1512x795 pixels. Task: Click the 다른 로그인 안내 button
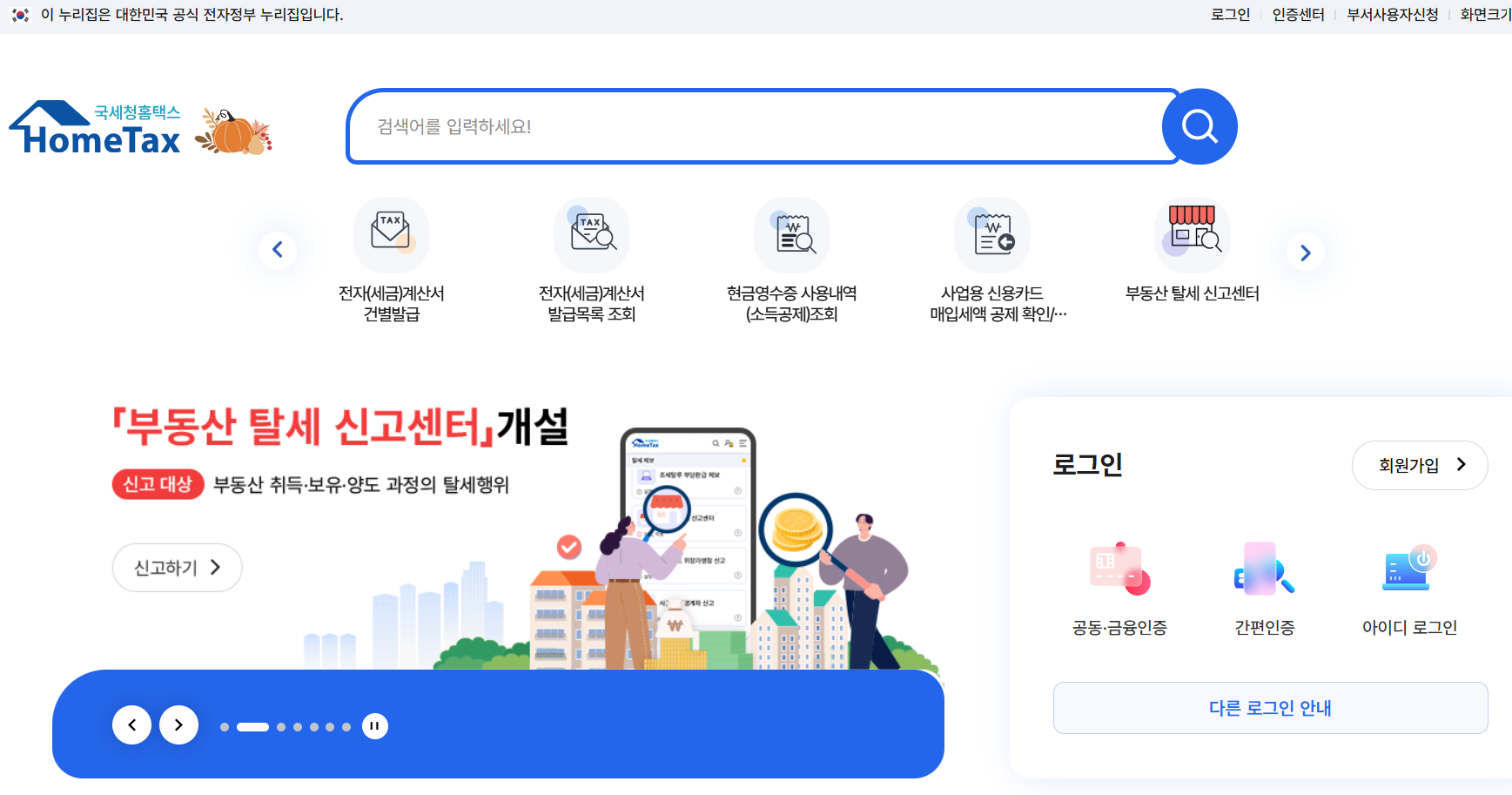click(x=1270, y=708)
